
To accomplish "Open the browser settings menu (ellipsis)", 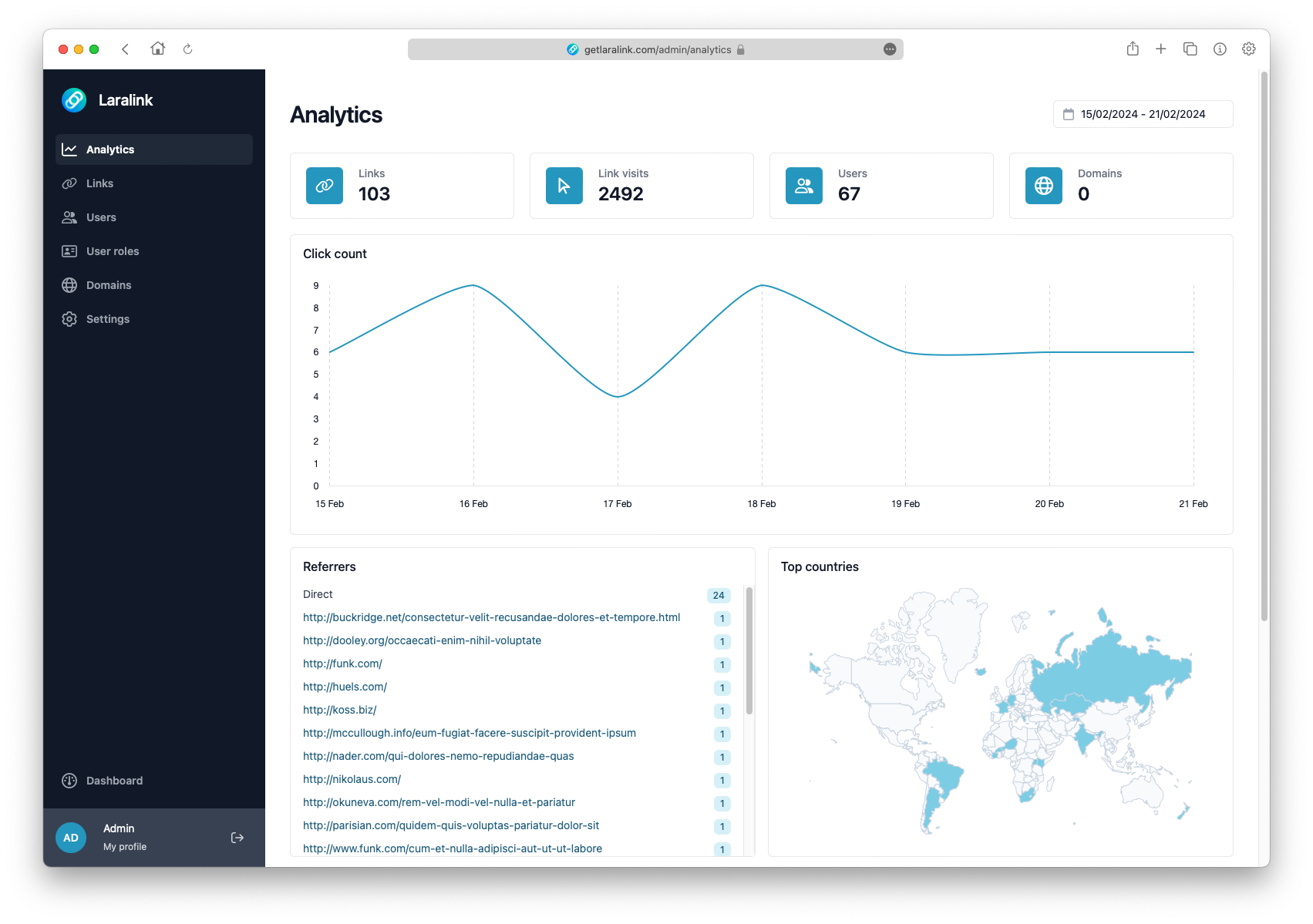I will (890, 49).
